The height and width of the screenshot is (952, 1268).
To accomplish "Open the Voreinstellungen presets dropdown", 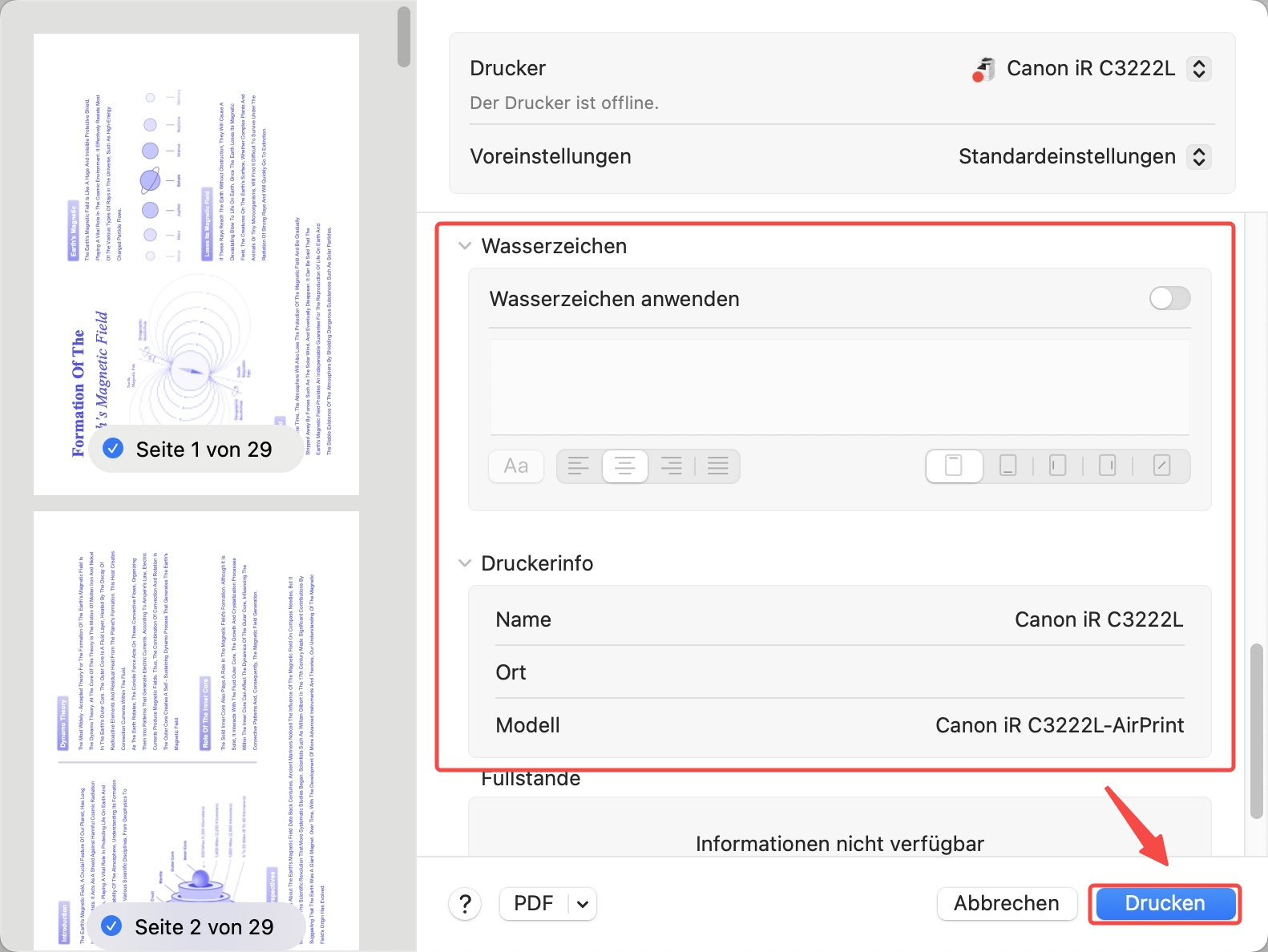I will coord(1199,156).
